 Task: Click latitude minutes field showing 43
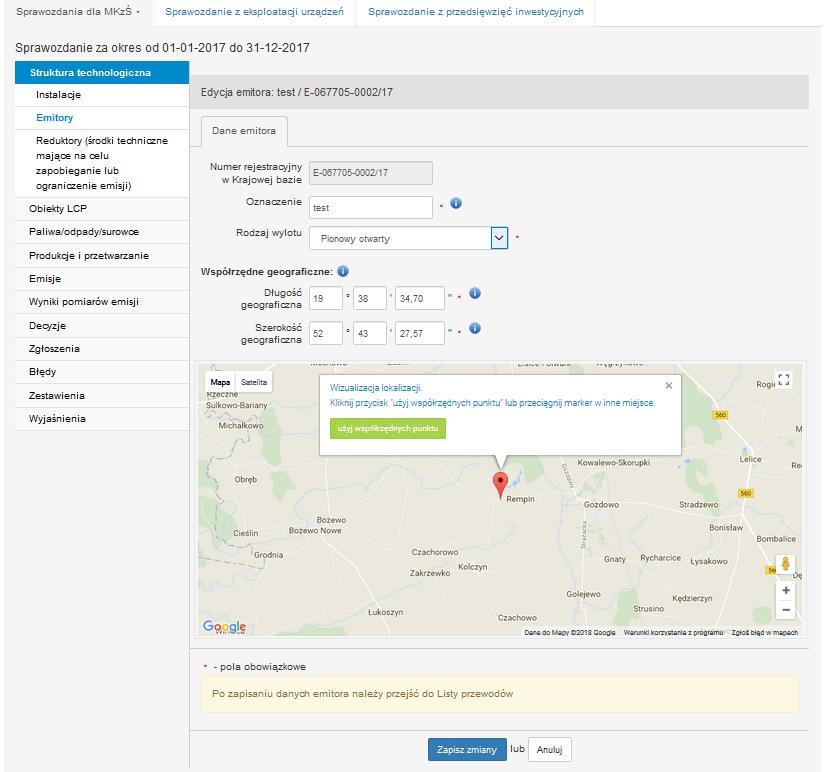click(x=370, y=333)
